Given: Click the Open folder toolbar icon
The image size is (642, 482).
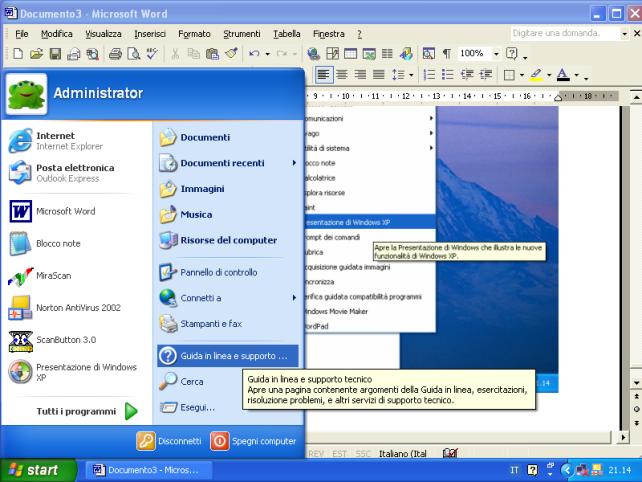Looking at the screenshot, I should (x=36, y=54).
